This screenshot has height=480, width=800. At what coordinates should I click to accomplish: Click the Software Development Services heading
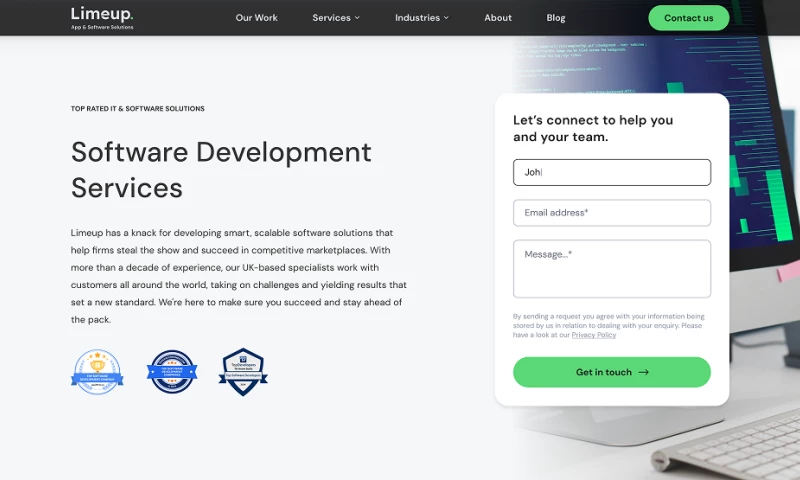pyautogui.click(x=221, y=169)
